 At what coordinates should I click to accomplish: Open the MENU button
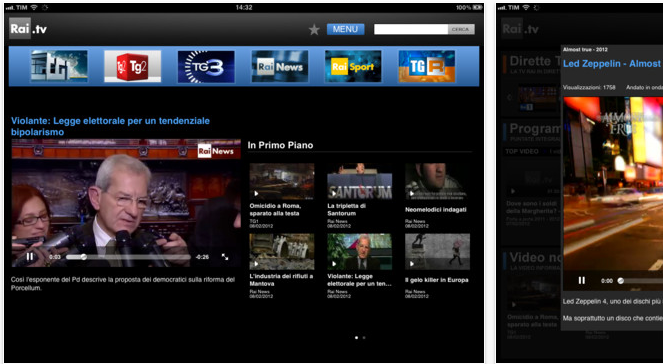[x=345, y=29]
